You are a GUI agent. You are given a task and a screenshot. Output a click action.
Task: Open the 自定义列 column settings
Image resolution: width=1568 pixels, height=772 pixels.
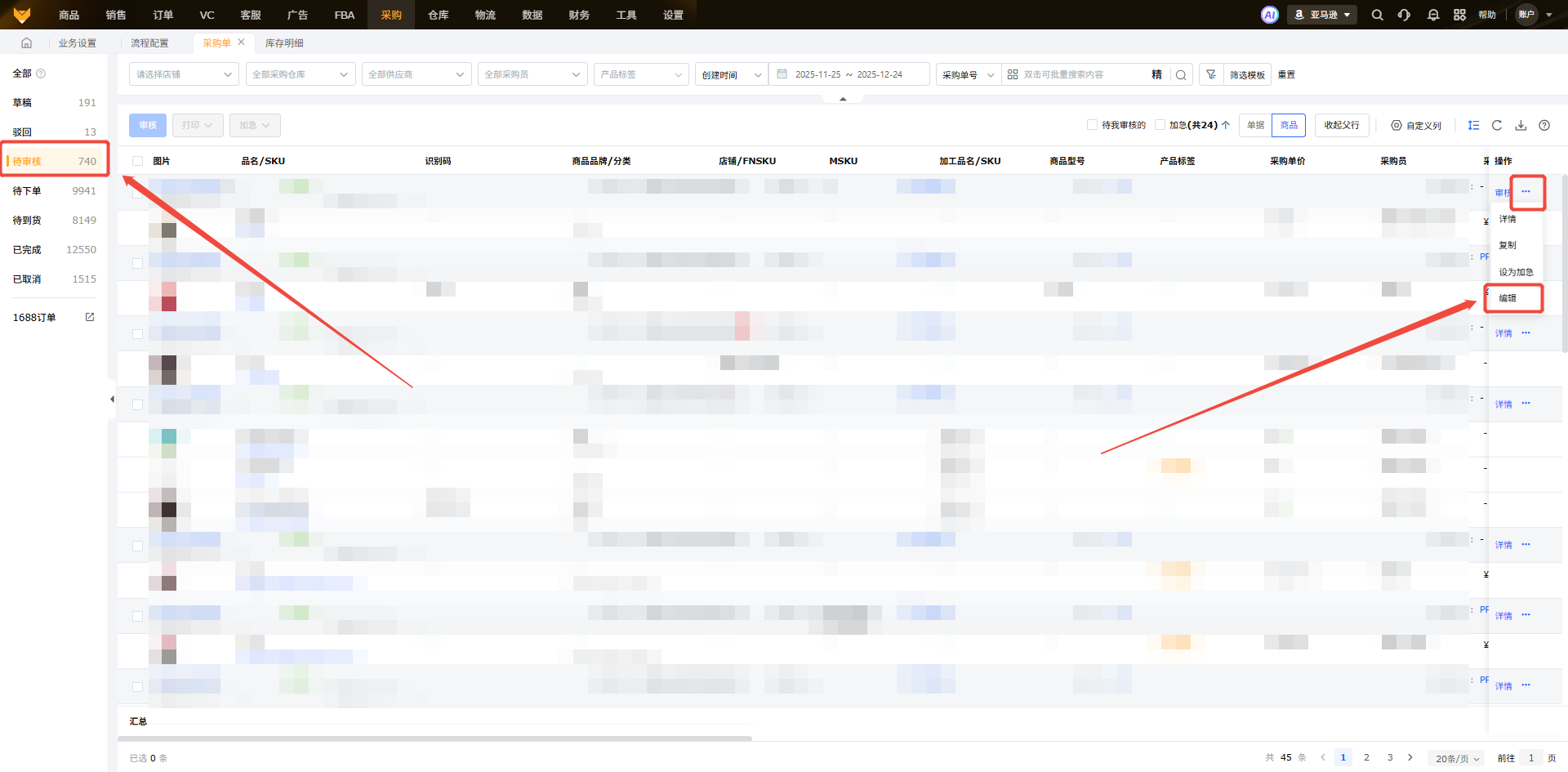click(1416, 125)
